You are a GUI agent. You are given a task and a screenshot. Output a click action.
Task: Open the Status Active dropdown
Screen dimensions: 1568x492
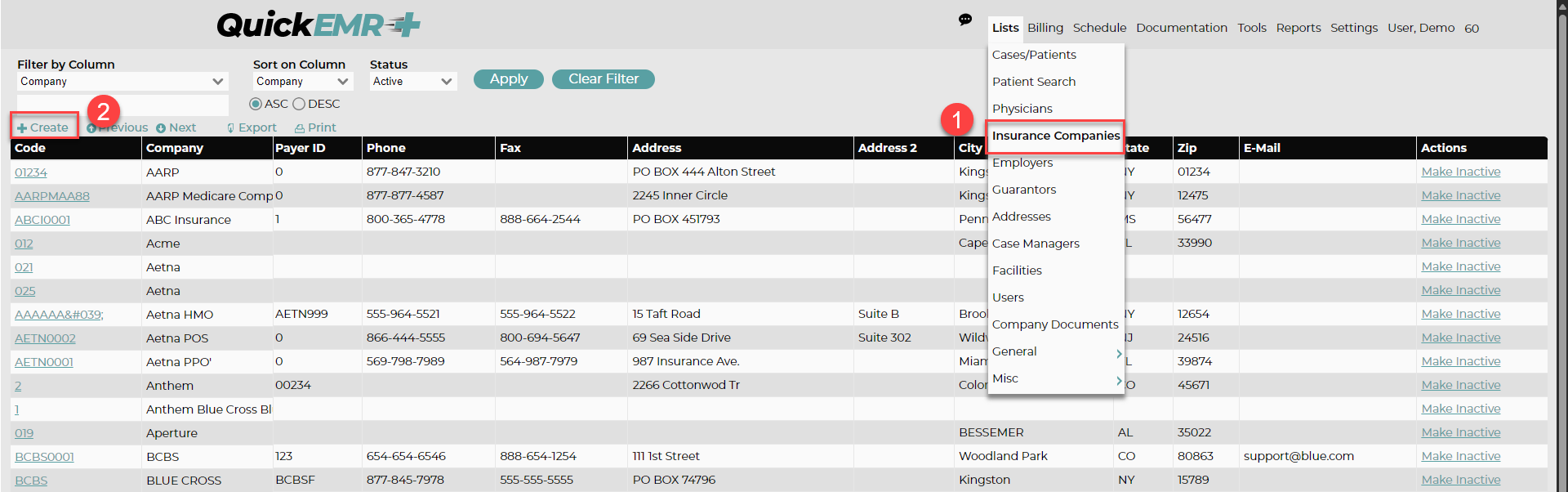pos(412,82)
